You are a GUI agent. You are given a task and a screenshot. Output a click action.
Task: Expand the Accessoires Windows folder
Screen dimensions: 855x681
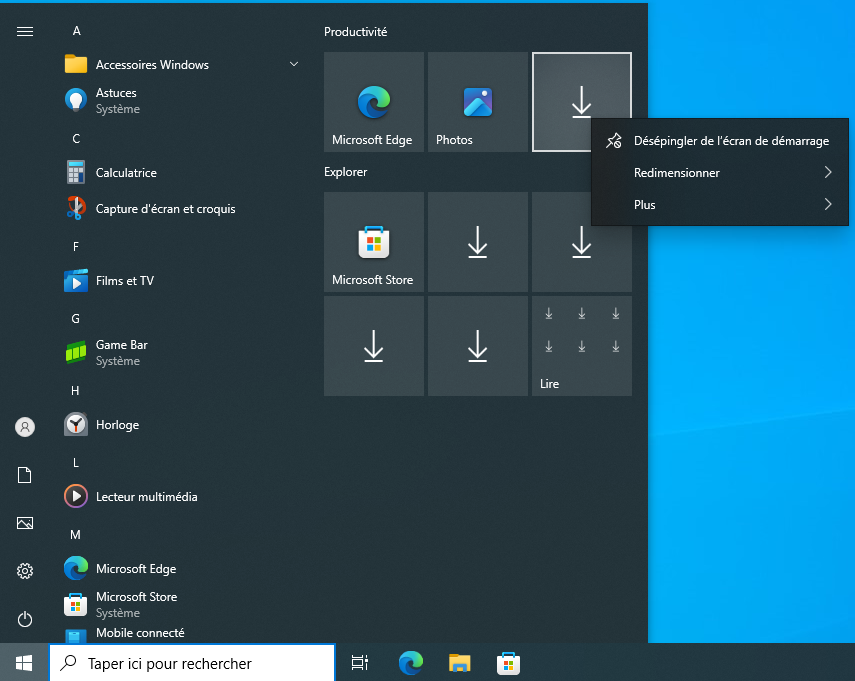(x=181, y=65)
